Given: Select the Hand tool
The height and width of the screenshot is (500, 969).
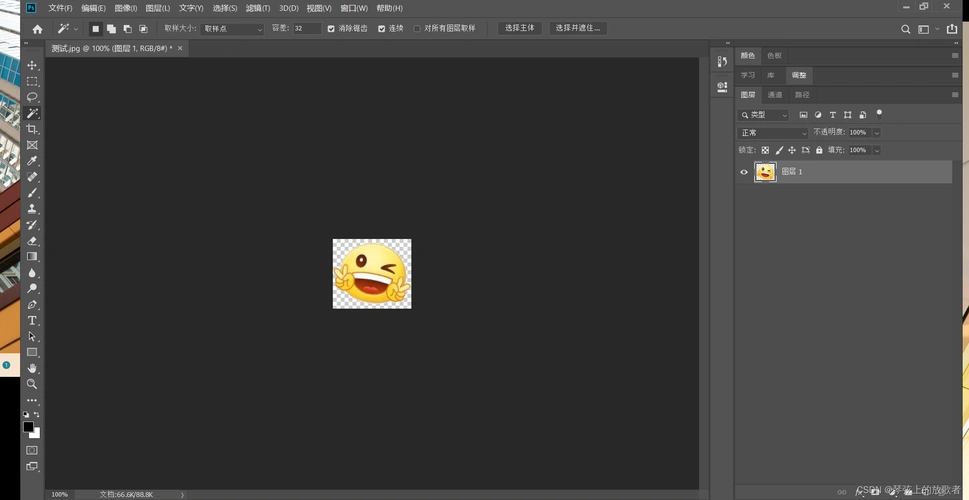Looking at the screenshot, I should coord(32,368).
